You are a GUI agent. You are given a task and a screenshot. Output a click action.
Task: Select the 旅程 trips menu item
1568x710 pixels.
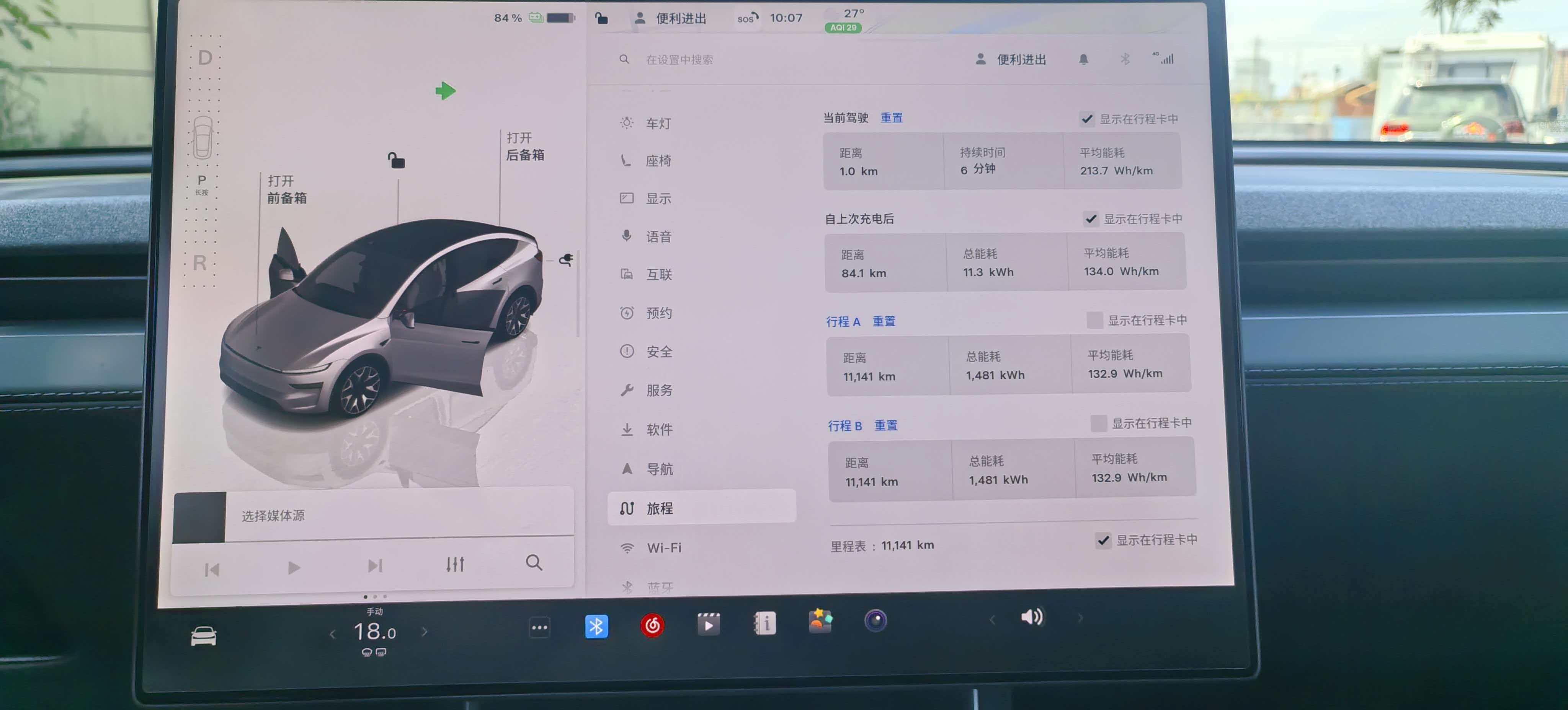click(702, 507)
